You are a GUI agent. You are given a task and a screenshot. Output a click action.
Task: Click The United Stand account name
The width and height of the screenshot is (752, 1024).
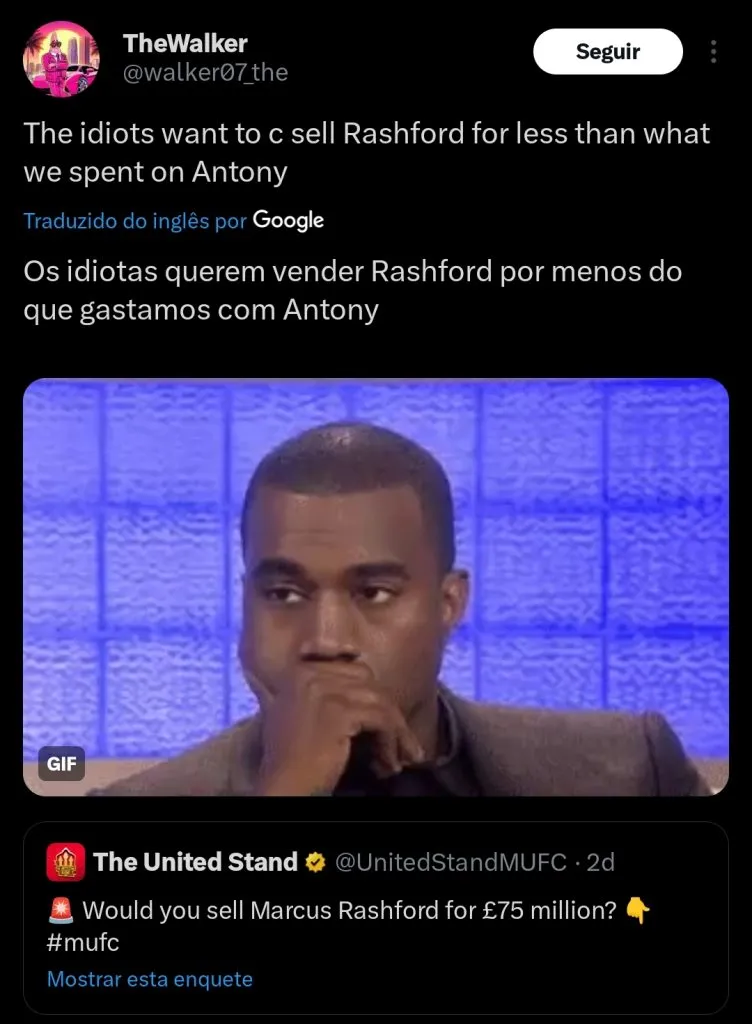click(x=195, y=862)
